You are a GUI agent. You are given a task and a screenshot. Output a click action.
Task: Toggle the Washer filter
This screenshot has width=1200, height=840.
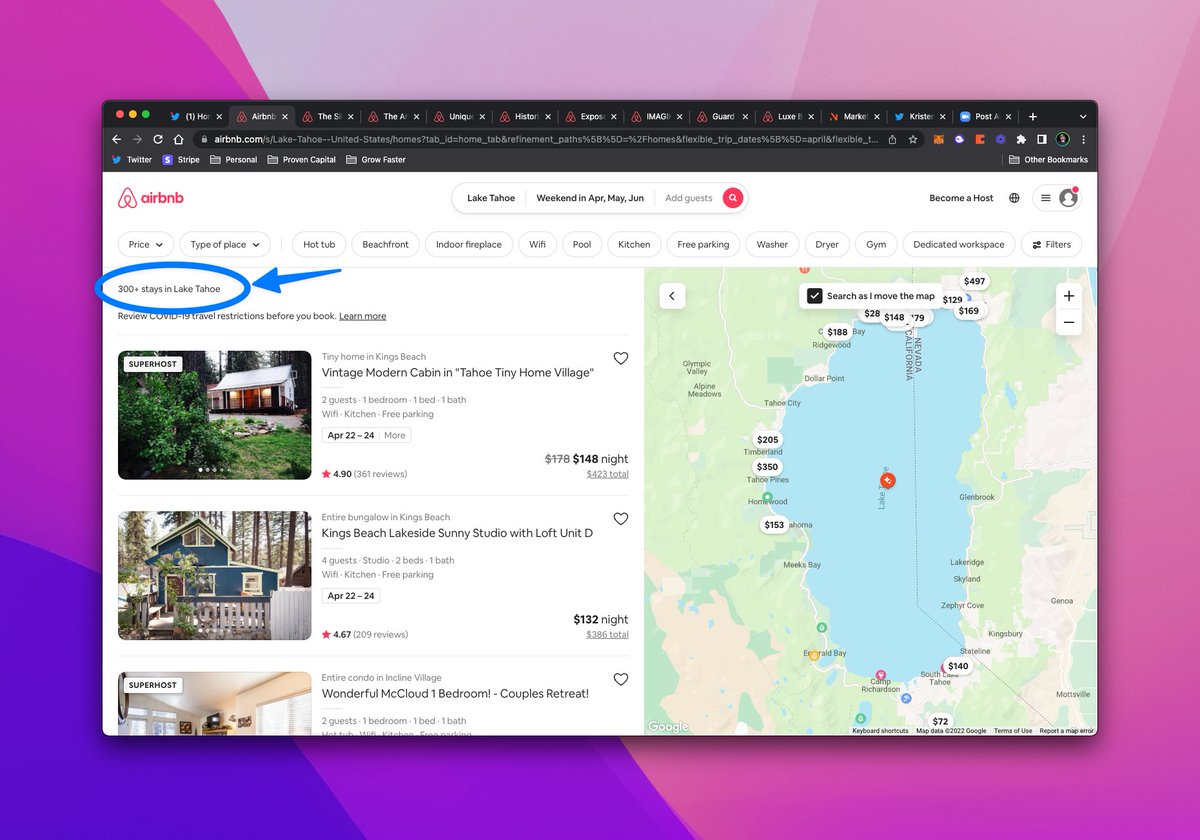772,244
